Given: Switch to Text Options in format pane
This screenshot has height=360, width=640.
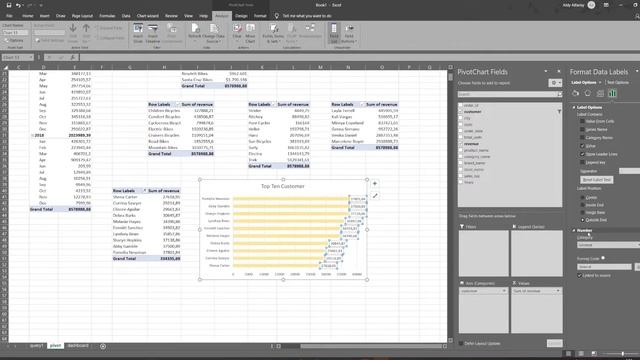Looking at the screenshot, I should (618, 82).
